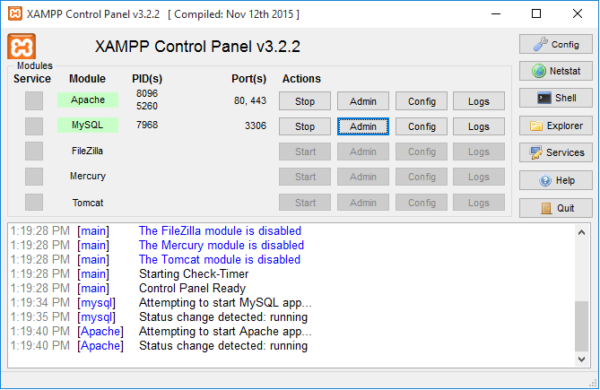The width and height of the screenshot is (600, 390).
Task: View MySQL Logs
Action: point(479,126)
